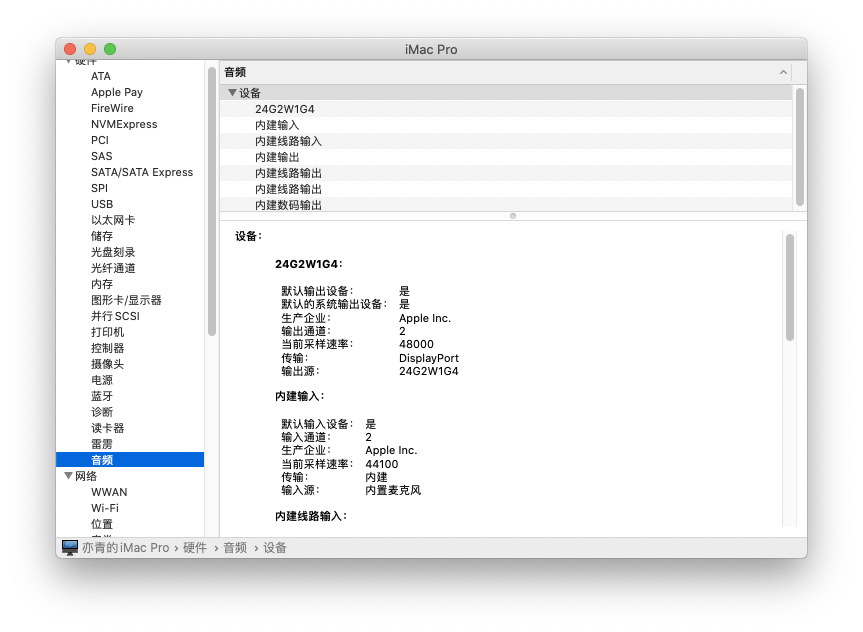This screenshot has width=863, height=632.
Task: Select 光盘刻录 in the sidebar
Action: click(113, 252)
